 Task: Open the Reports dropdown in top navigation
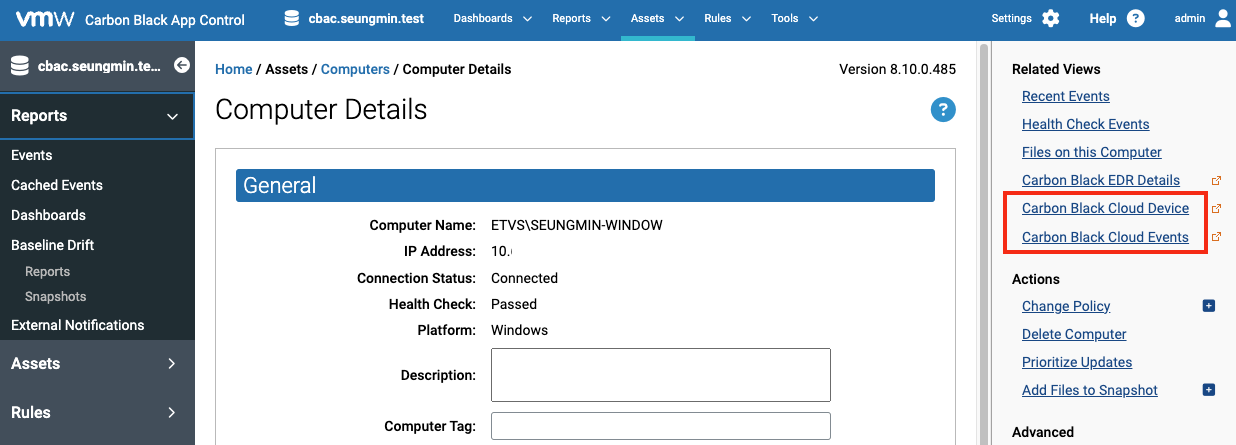pos(581,18)
